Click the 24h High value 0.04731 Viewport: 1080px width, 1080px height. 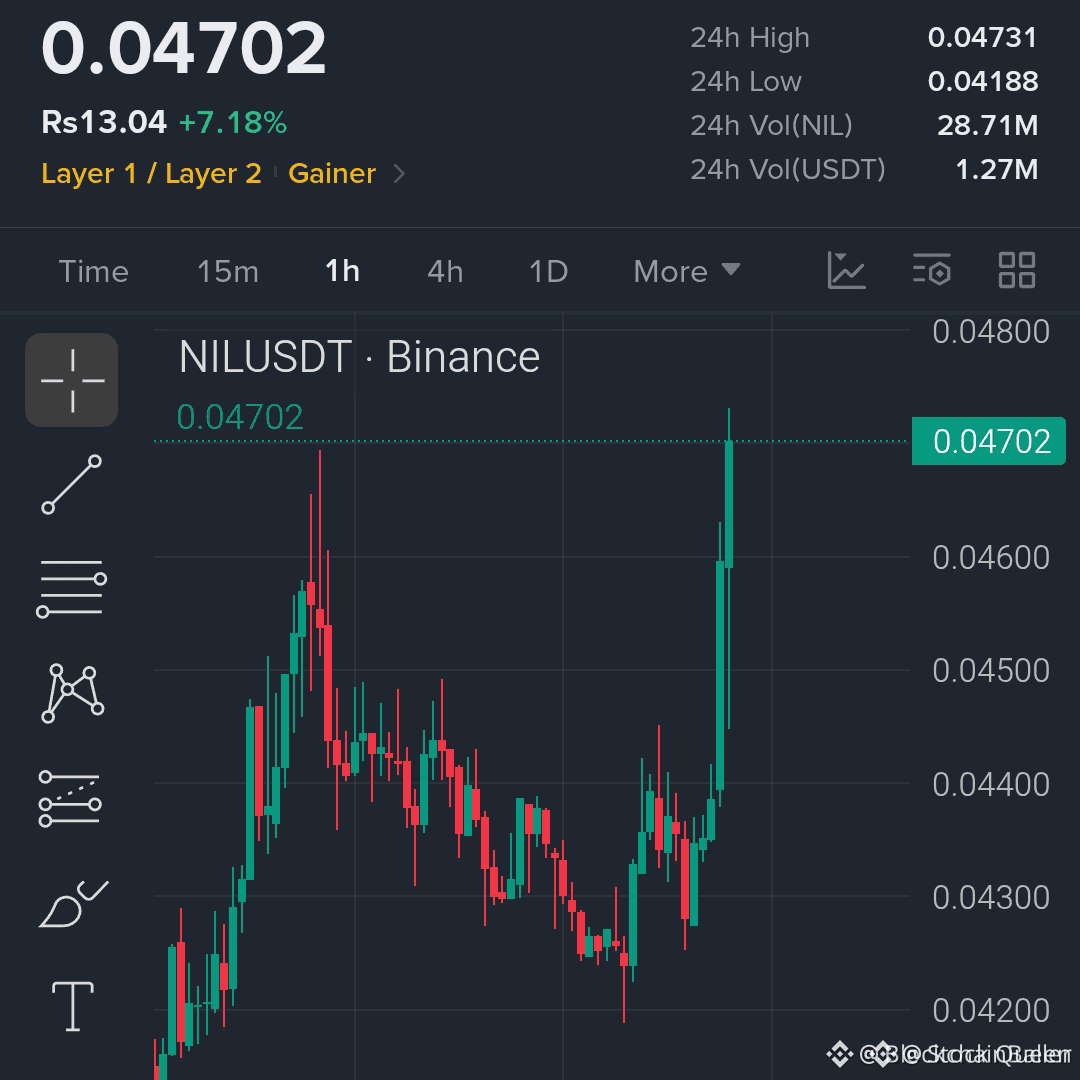coord(982,38)
